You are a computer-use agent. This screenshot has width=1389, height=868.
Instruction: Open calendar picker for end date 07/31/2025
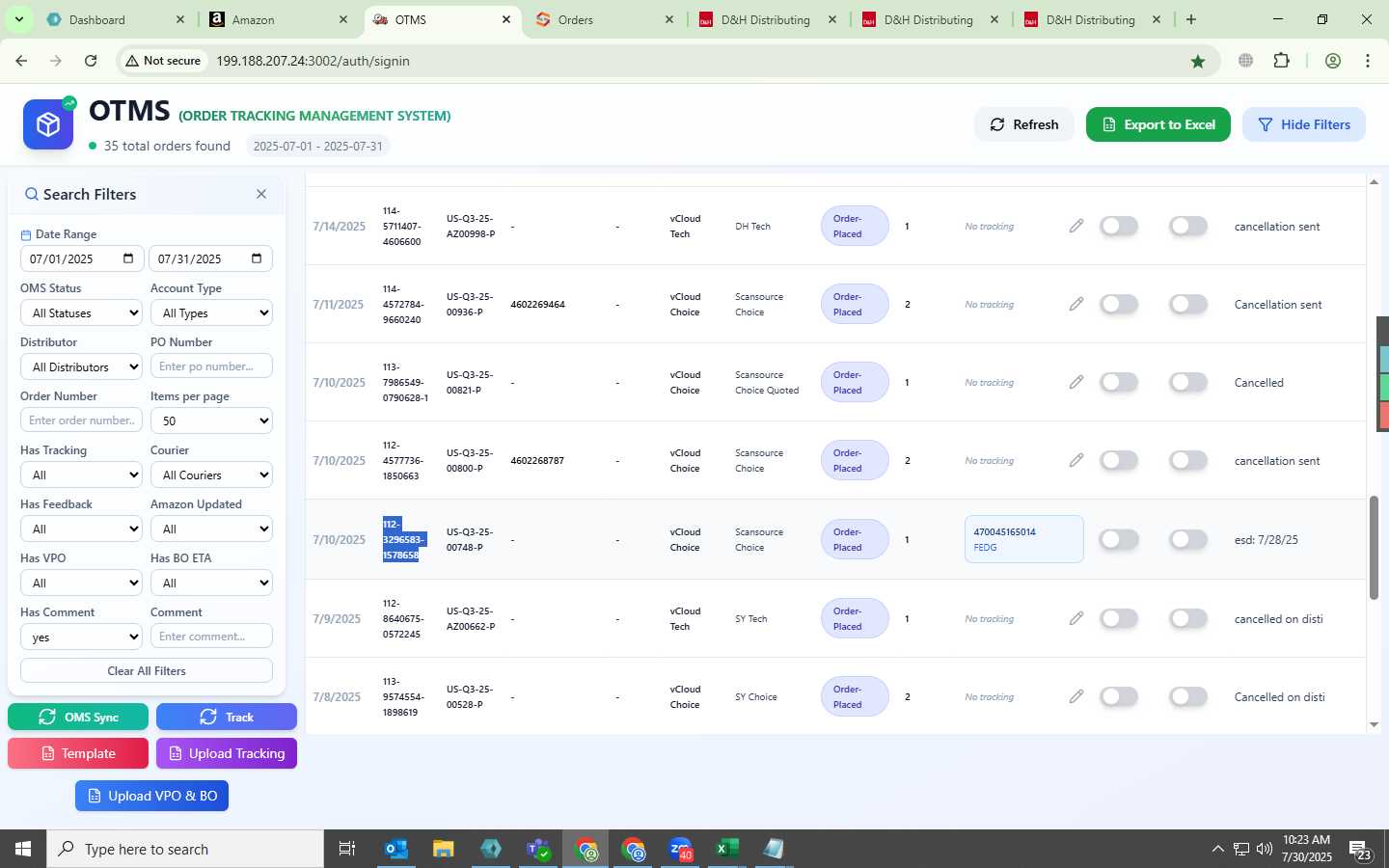pos(257,258)
